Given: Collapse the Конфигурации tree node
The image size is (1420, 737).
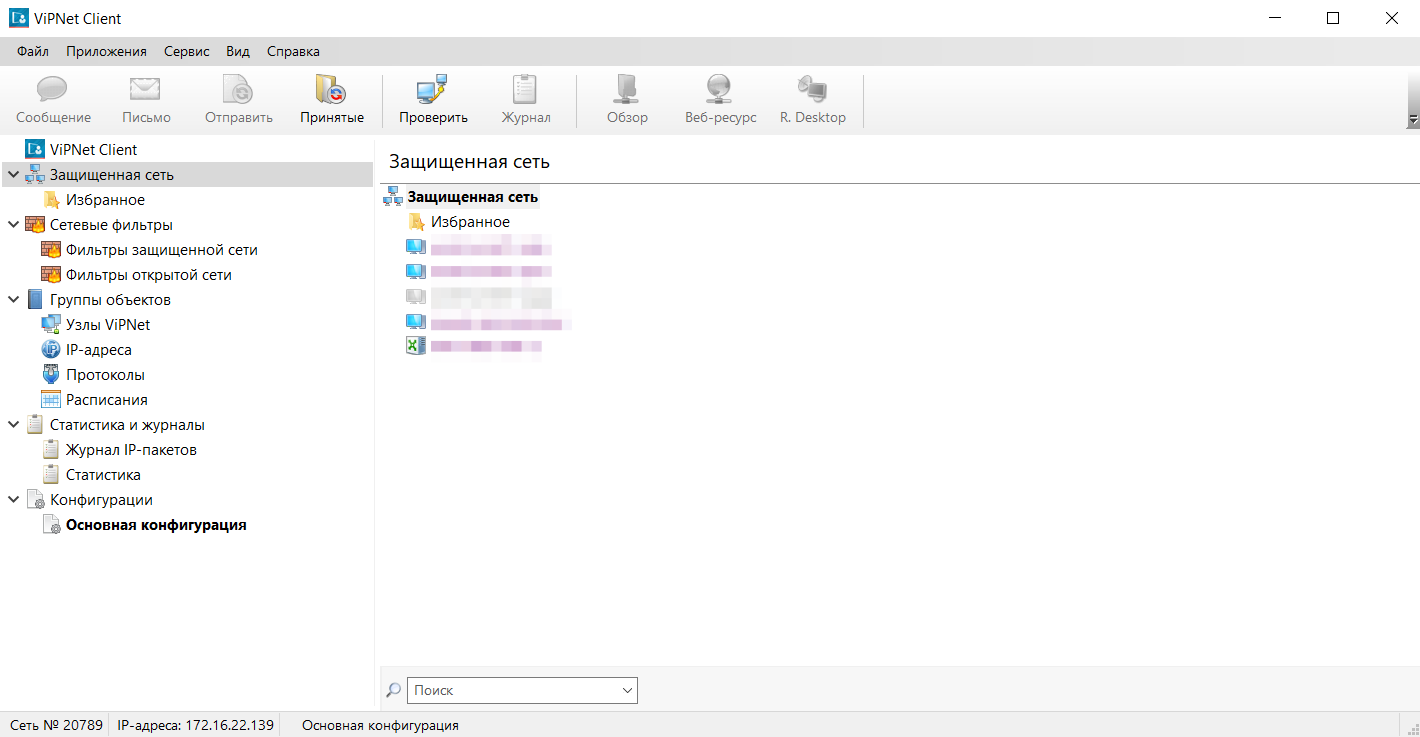Looking at the screenshot, I should click(13, 500).
